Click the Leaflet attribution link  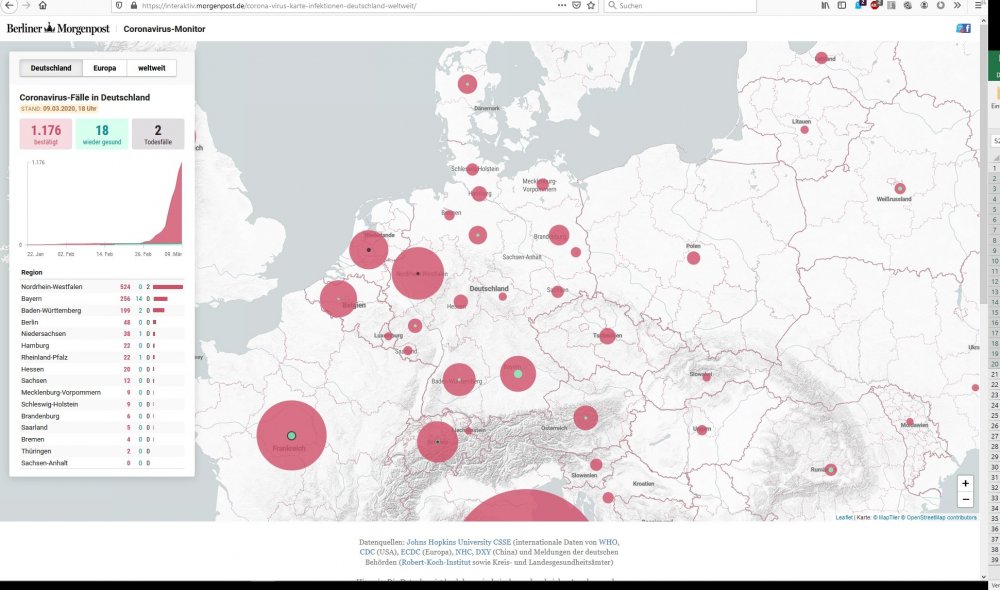click(844, 517)
